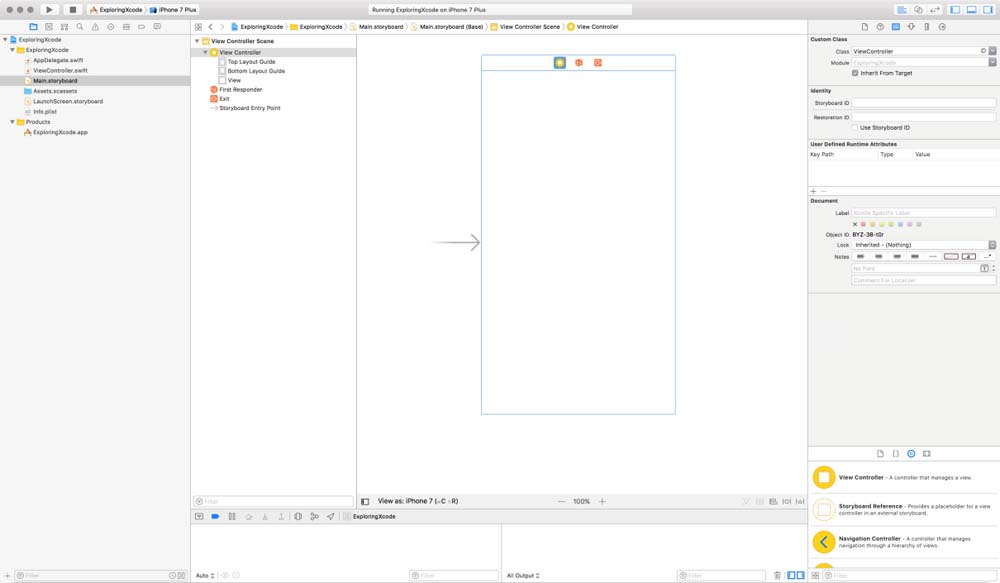Open the Lock dropdown menu
This screenshot has height=583, width=1000.
click(x=992, y=245)
